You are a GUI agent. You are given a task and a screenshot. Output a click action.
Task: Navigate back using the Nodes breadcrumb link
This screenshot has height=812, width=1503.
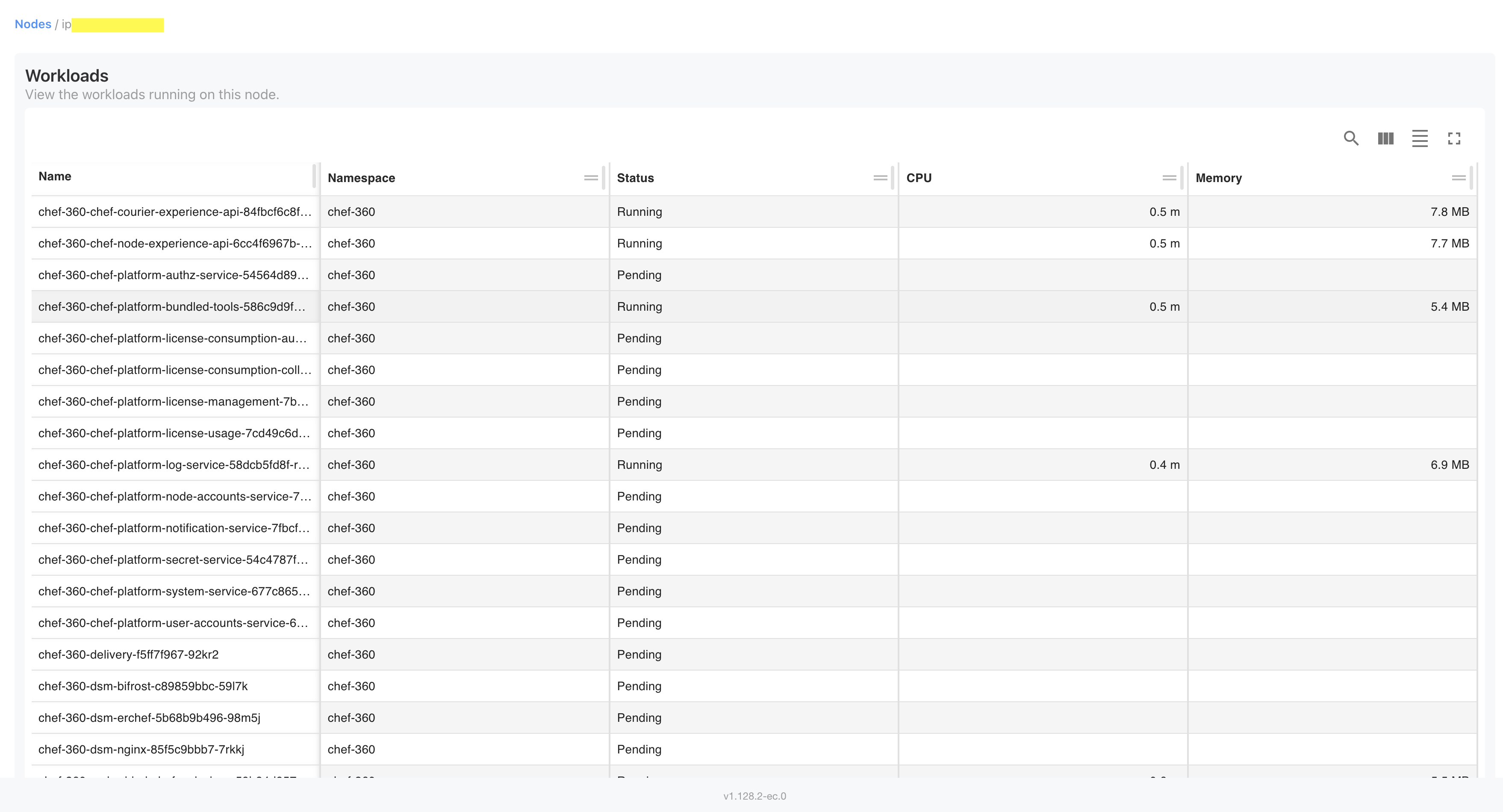(x=32, y=24)
